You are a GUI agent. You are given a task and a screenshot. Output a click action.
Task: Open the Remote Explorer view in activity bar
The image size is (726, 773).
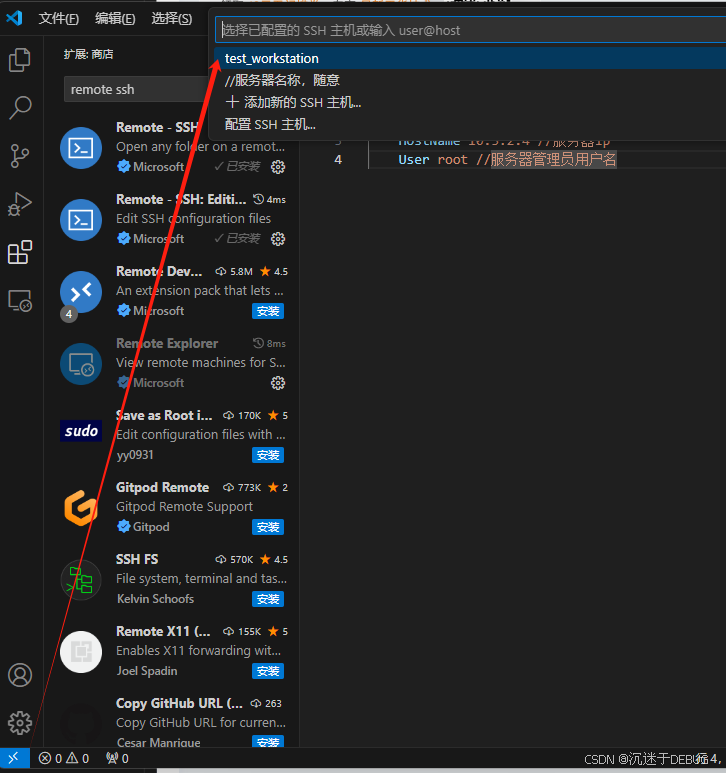[20, 300]
